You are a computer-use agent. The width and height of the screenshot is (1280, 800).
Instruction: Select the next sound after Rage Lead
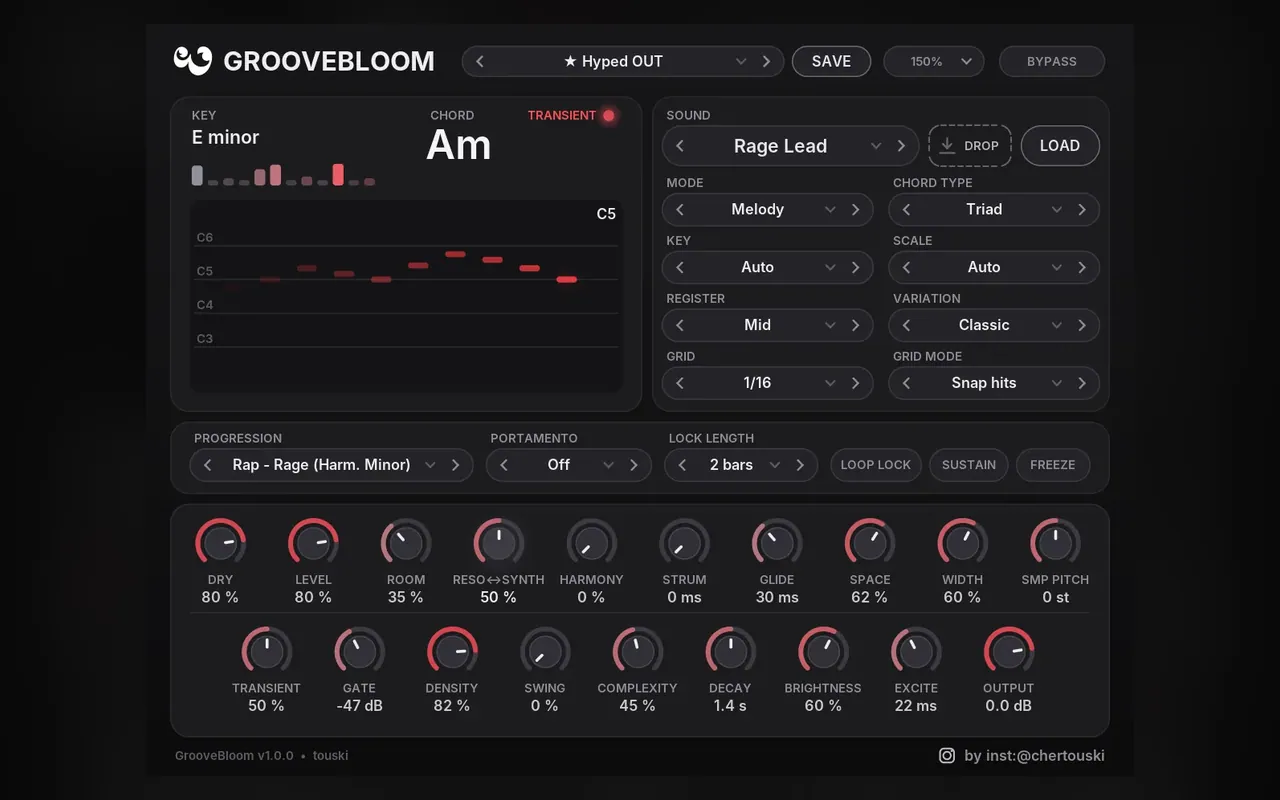pos(901,146)
